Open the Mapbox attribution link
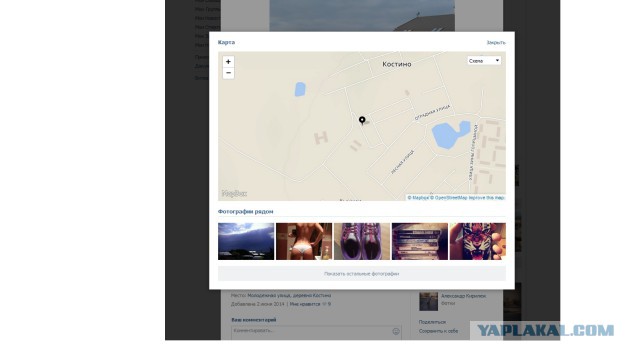640x360 pixels. click(x=418, y=198)
